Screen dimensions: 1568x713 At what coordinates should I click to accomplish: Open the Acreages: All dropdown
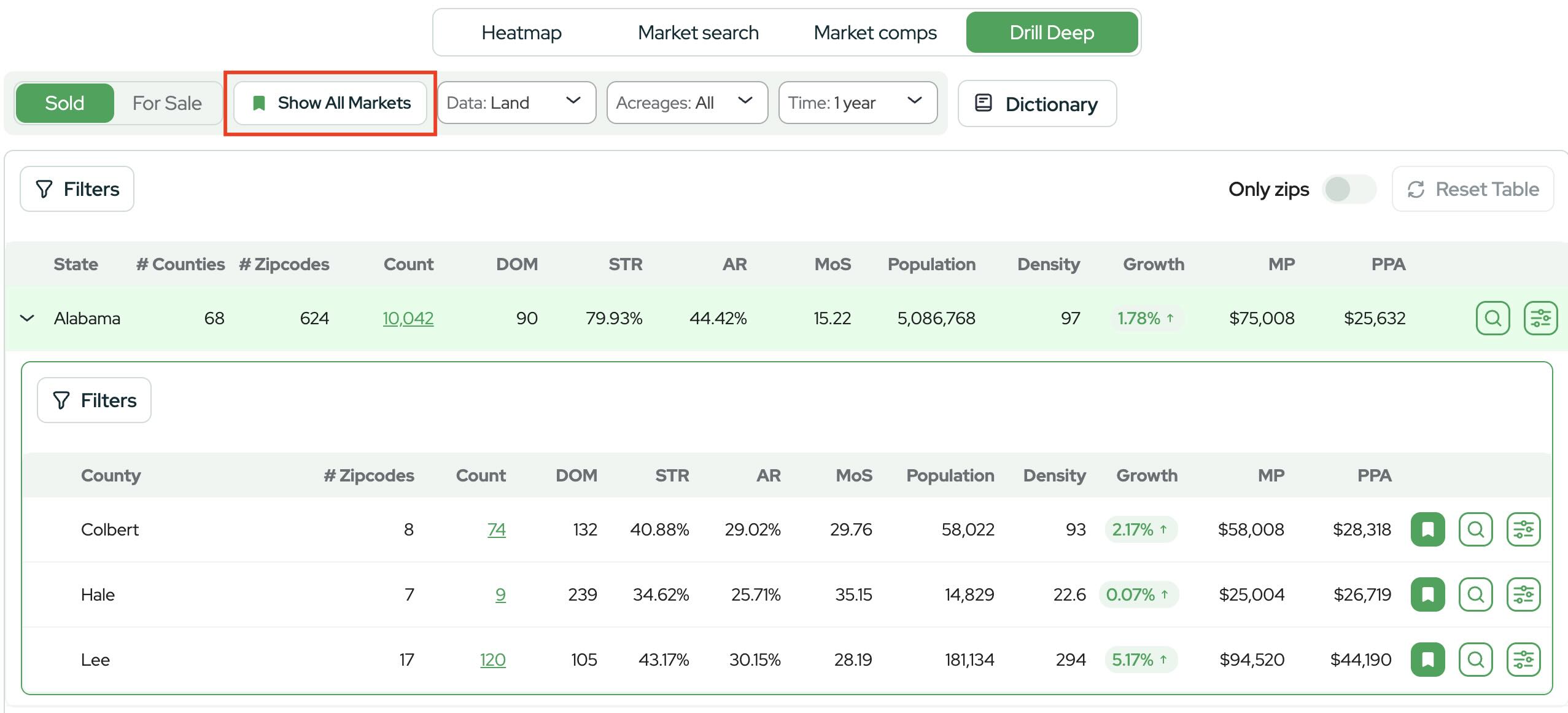(x=687, y=103)
